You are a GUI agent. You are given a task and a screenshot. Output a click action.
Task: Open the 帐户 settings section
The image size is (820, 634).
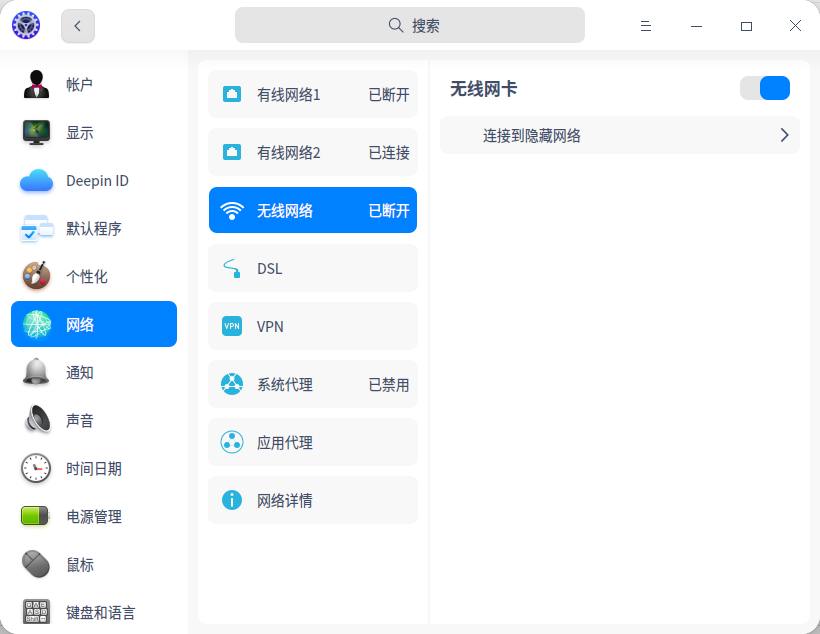pyautogui.click(x=94, y=84)
